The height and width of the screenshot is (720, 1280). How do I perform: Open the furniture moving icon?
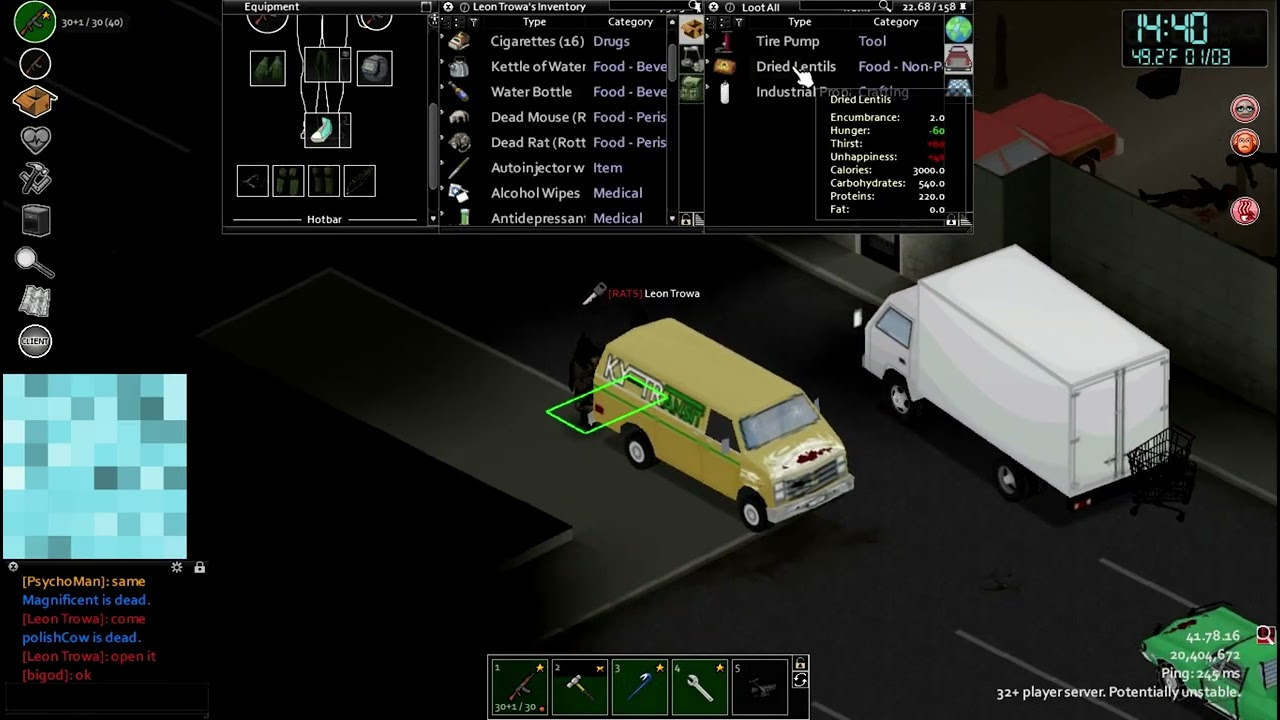coord(35,220)
